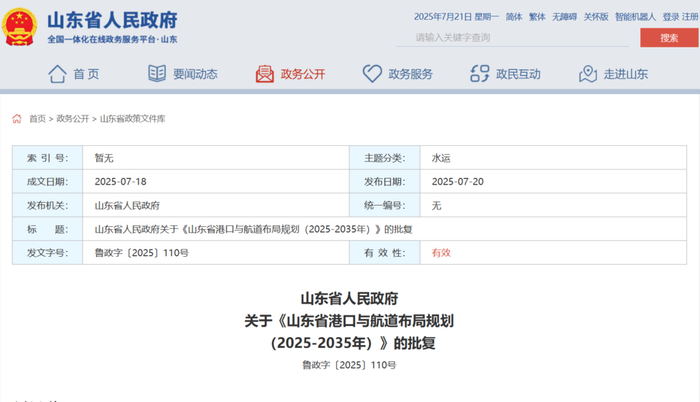
Task: Click the red envelope icon for 政务公开
Action: point(264,74)
